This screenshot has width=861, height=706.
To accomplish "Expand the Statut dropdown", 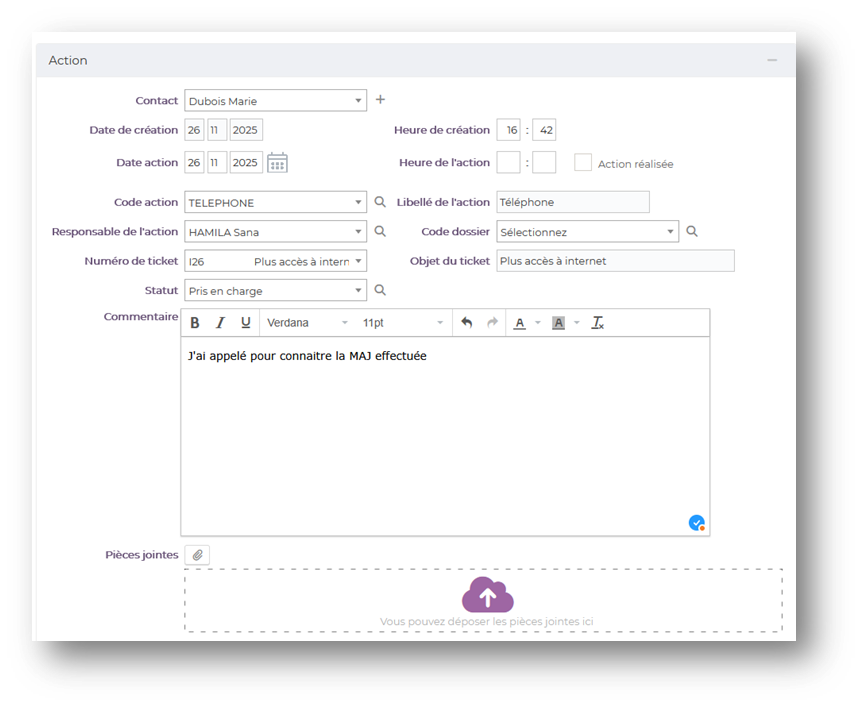I will point(275,291).
